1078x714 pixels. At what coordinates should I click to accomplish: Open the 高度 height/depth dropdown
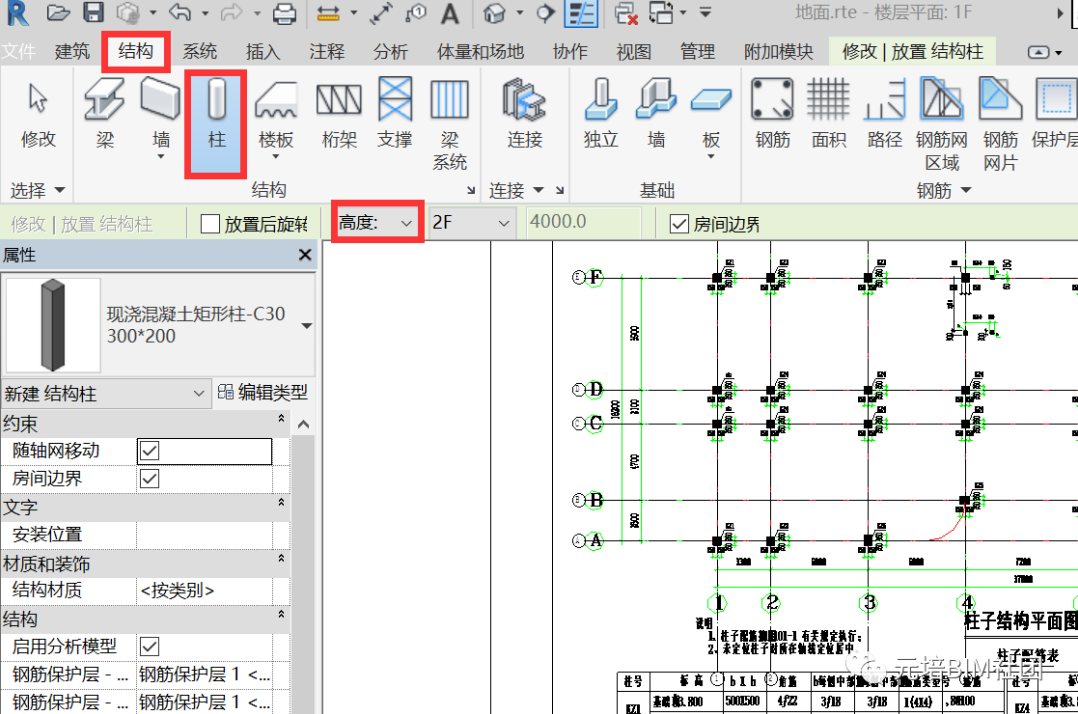coord(376,223)
